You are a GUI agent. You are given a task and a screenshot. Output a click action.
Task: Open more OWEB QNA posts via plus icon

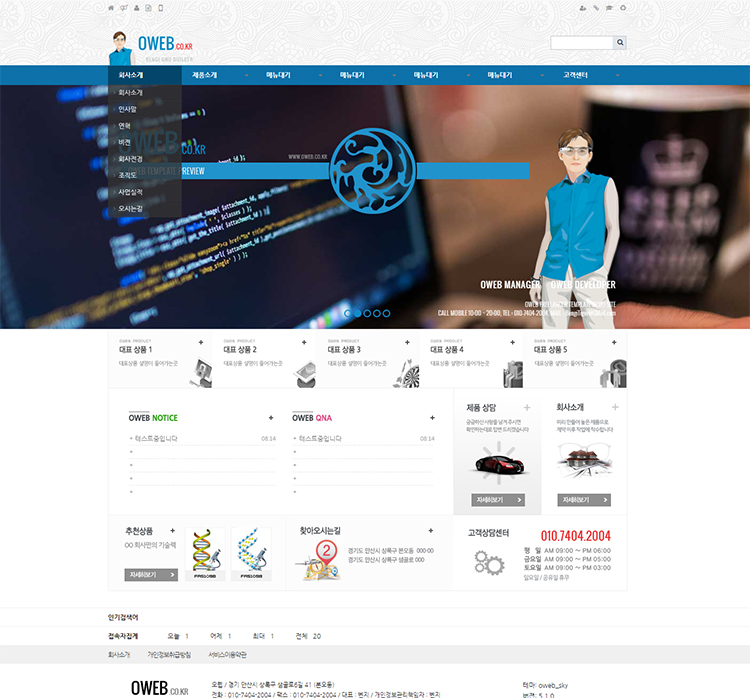(432, 418)
